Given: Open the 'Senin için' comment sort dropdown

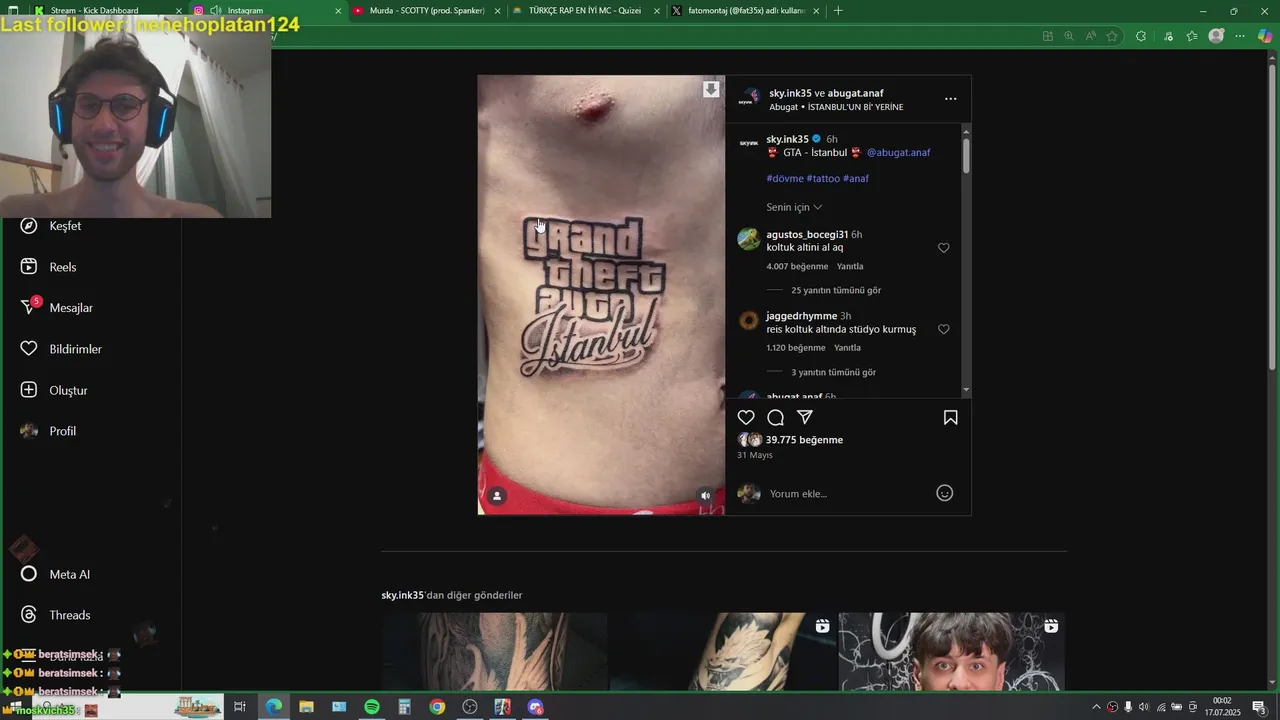Looking at the screenshot, I should 794,207.
